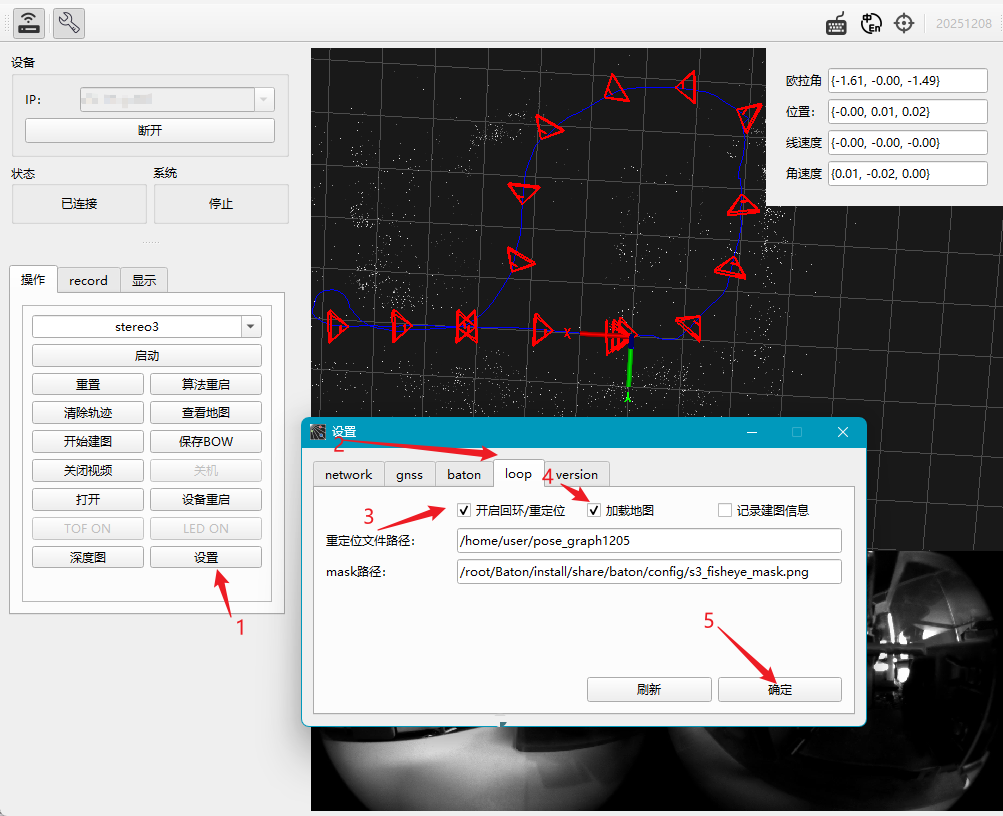Click the settings dialog title icon

click(318, 432)
